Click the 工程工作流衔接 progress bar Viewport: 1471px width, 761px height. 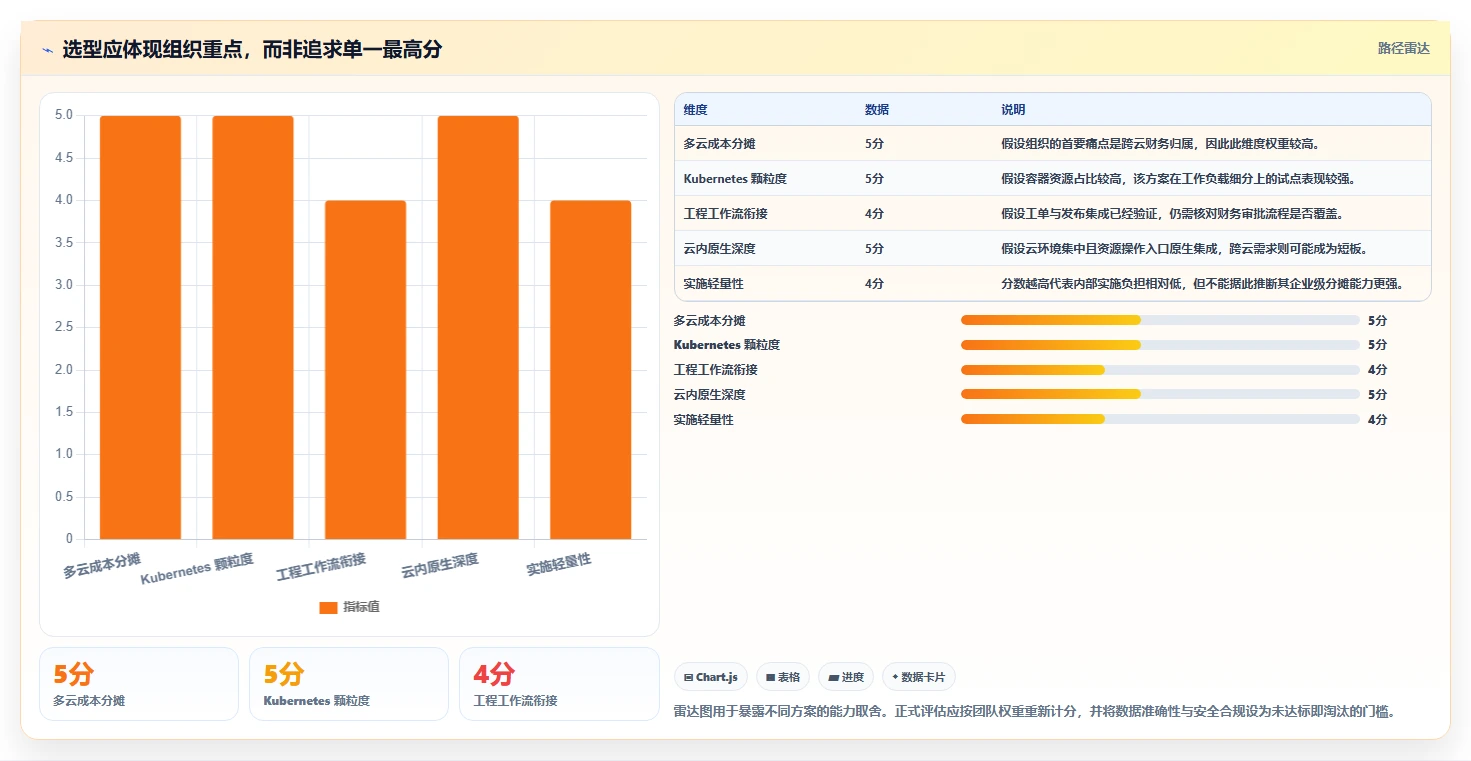pyautogui.click(x=1160, y=370)
